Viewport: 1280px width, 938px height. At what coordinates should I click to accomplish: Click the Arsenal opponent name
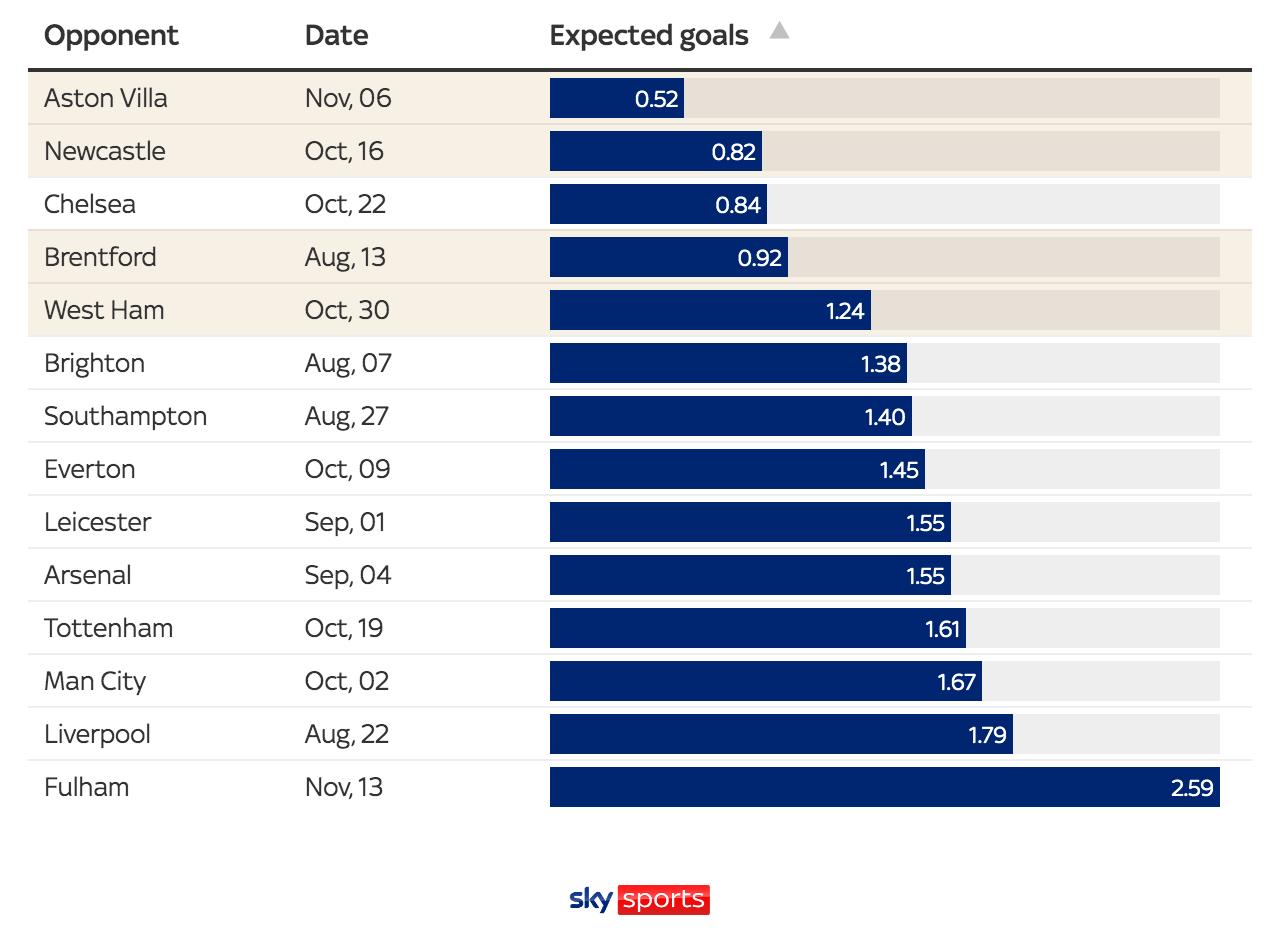(x=88, y=575)
